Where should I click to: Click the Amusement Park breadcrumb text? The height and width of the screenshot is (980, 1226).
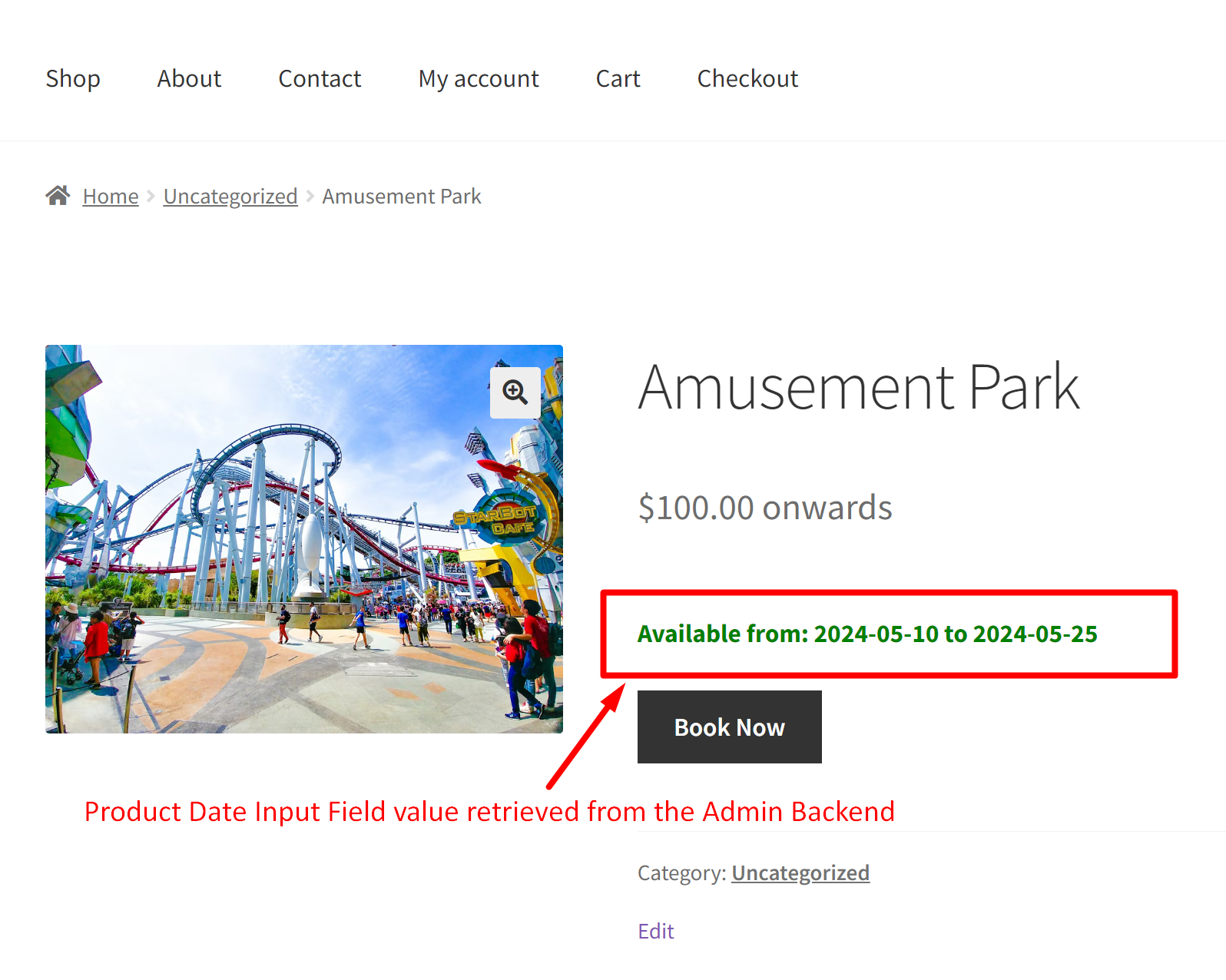click(x=402, y=197)
